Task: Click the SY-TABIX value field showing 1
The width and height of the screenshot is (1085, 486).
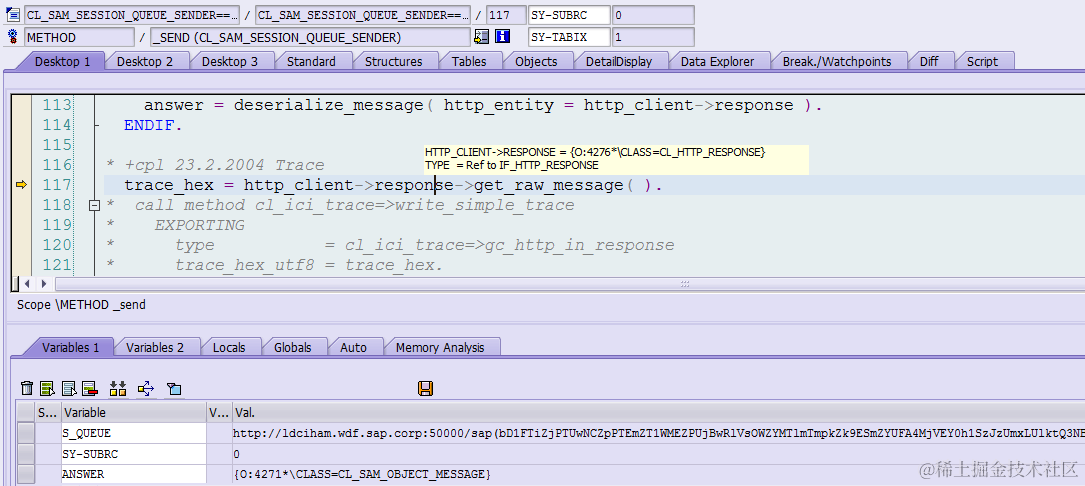Action: [653, 37]
